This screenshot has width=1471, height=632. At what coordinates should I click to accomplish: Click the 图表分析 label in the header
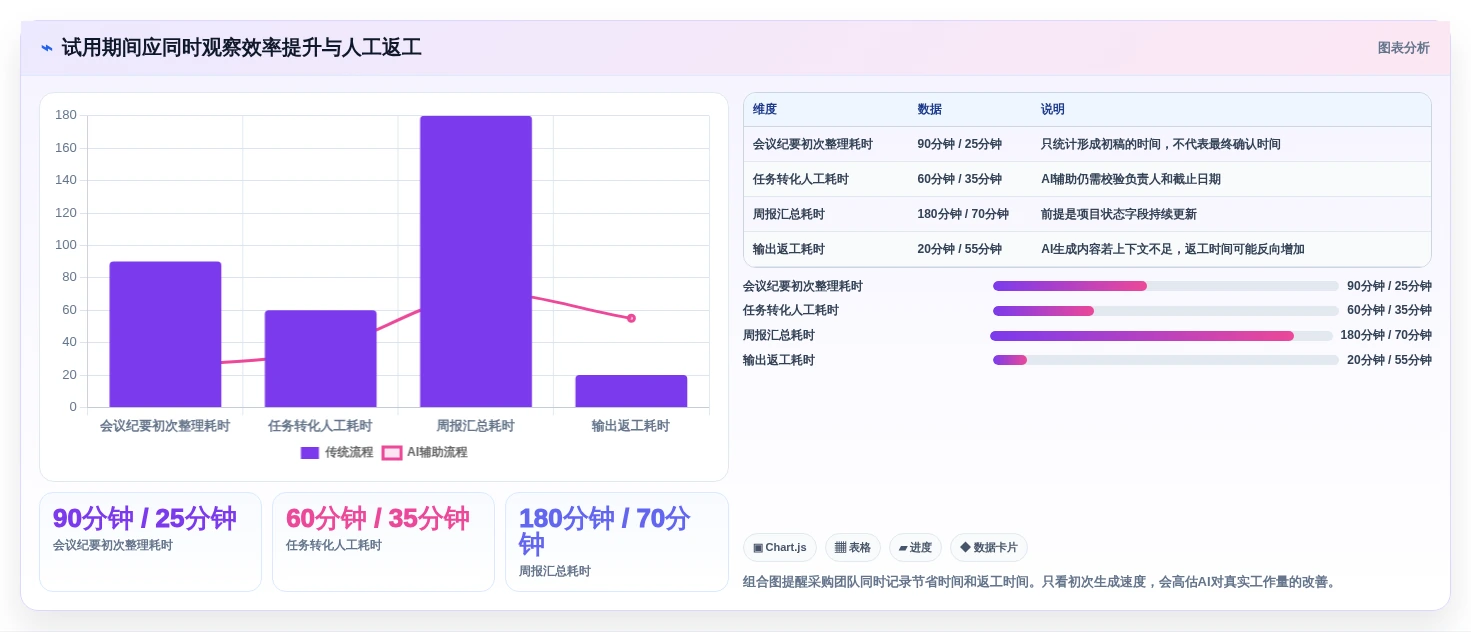coord(1403,48)
